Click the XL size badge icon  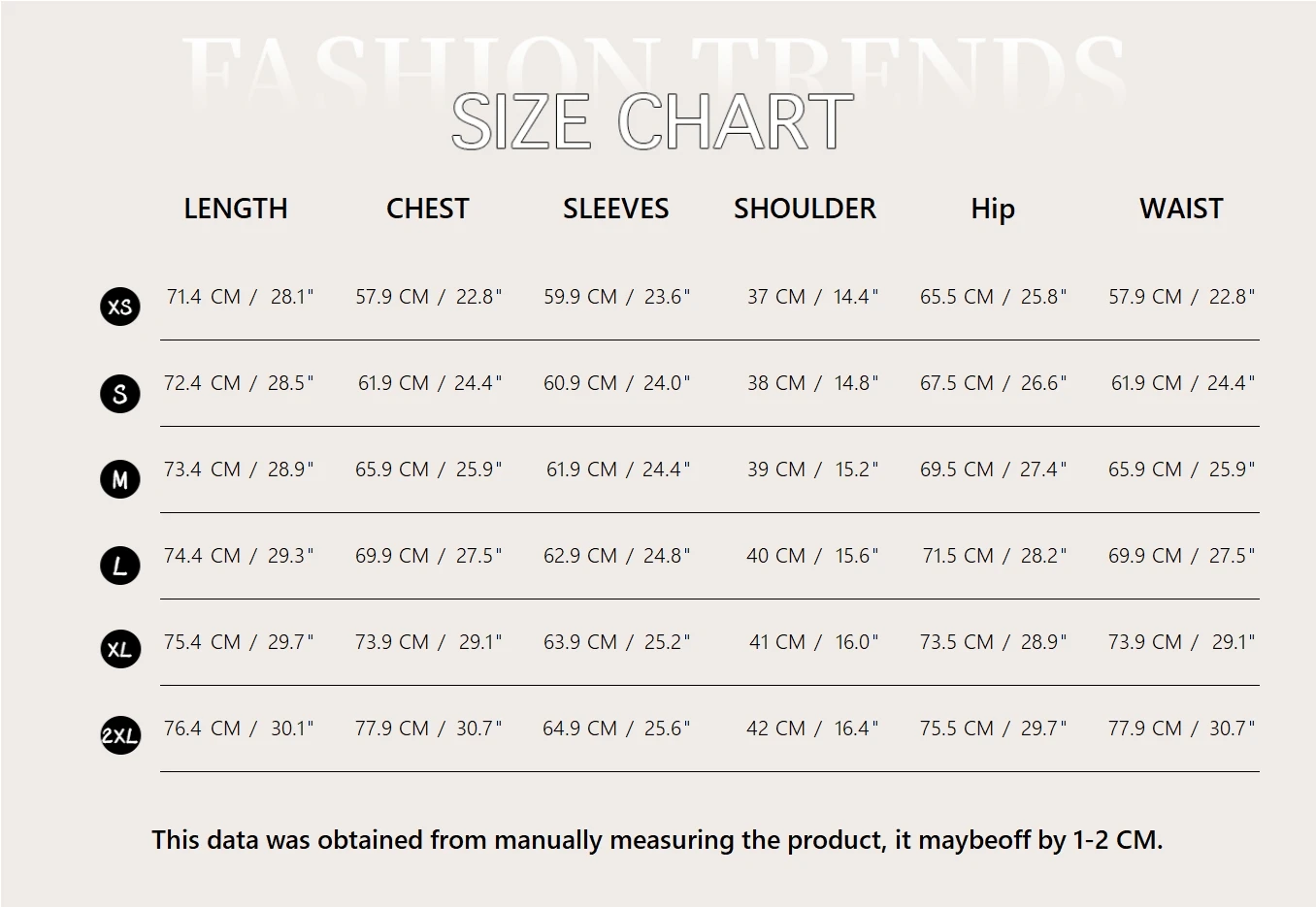pos(120,649)
